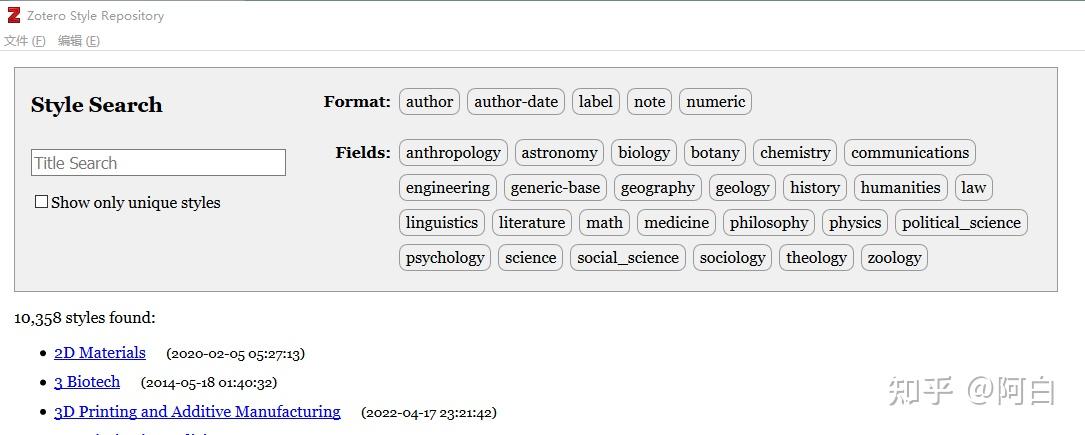This screenshot has height=435, width=1085.
Task: Open the 编辑 (E) menu
Action: (x=79, y=41)
